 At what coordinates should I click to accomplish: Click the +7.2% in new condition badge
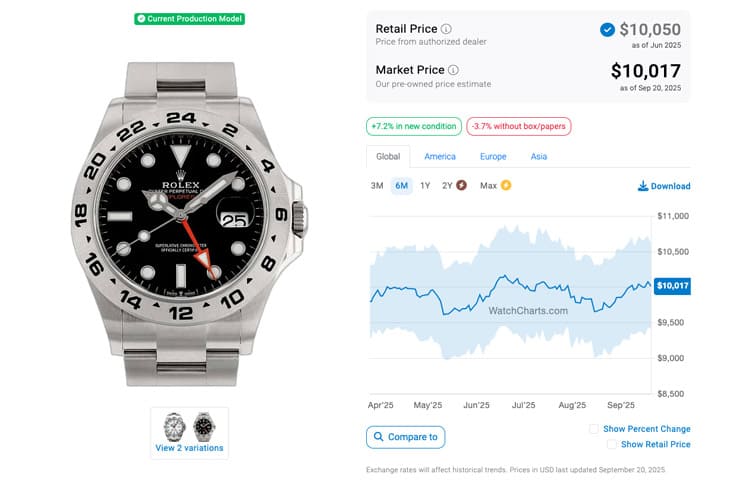(414, 126)
